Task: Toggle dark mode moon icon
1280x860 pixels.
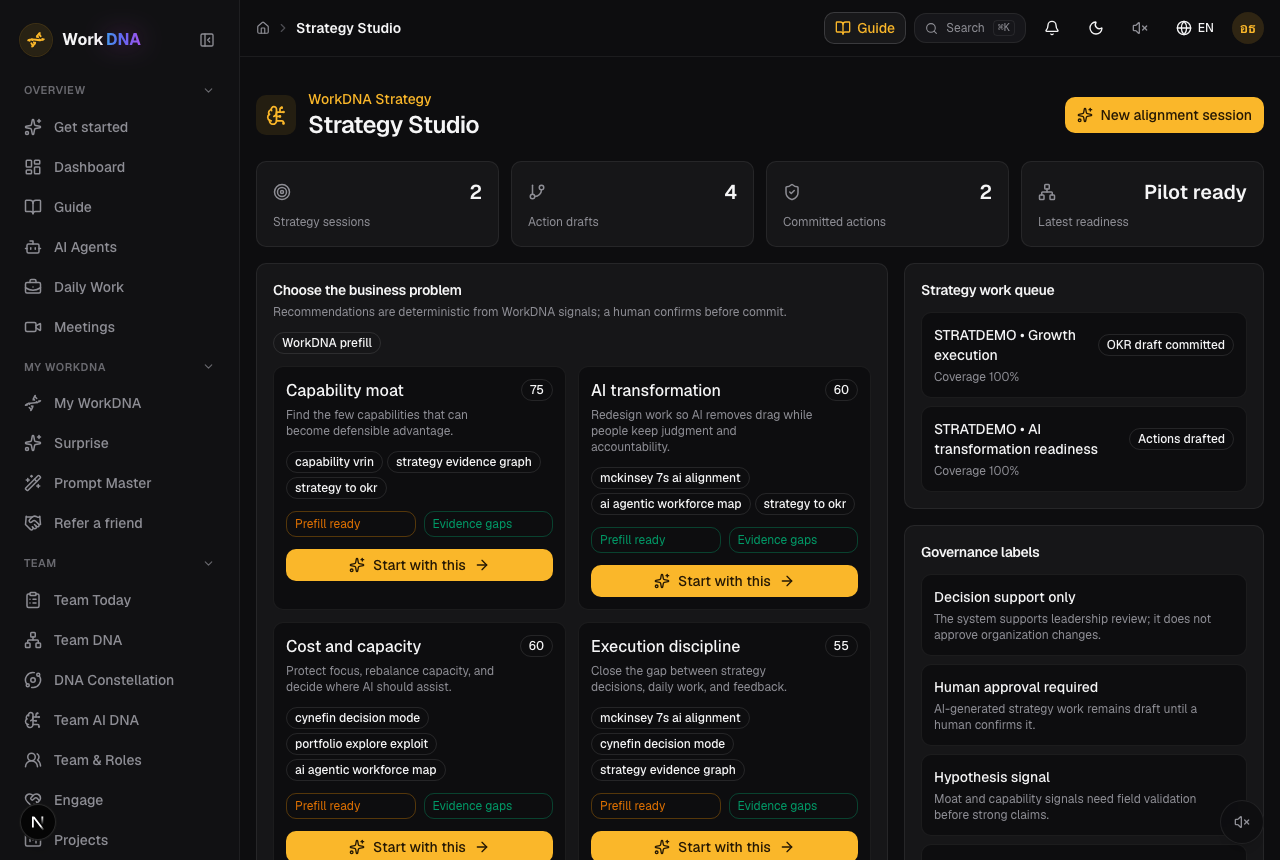Action: point(1096,28)
